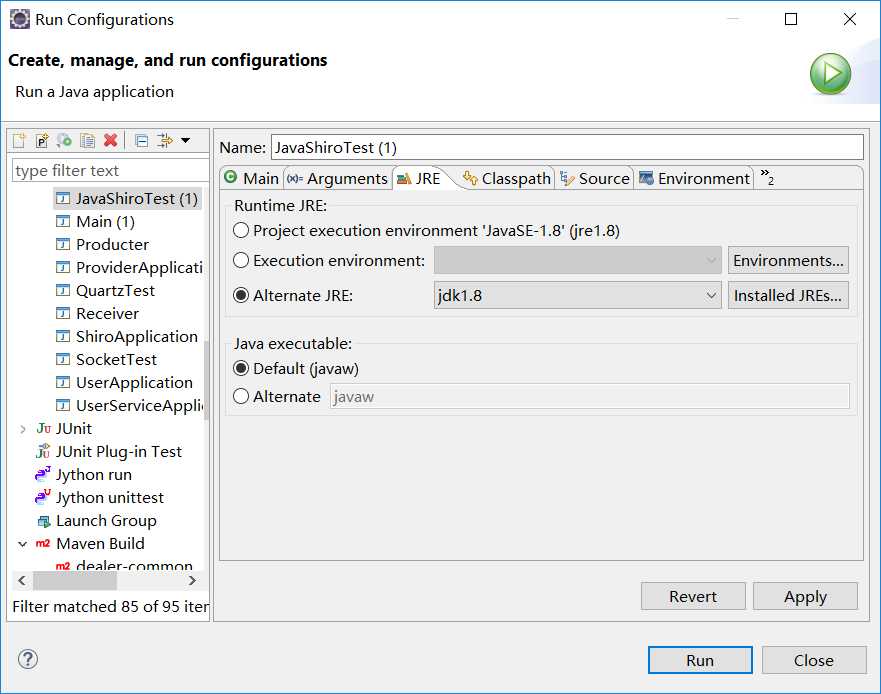Click the vertical scrollbar of the tree

pos(206,380)
